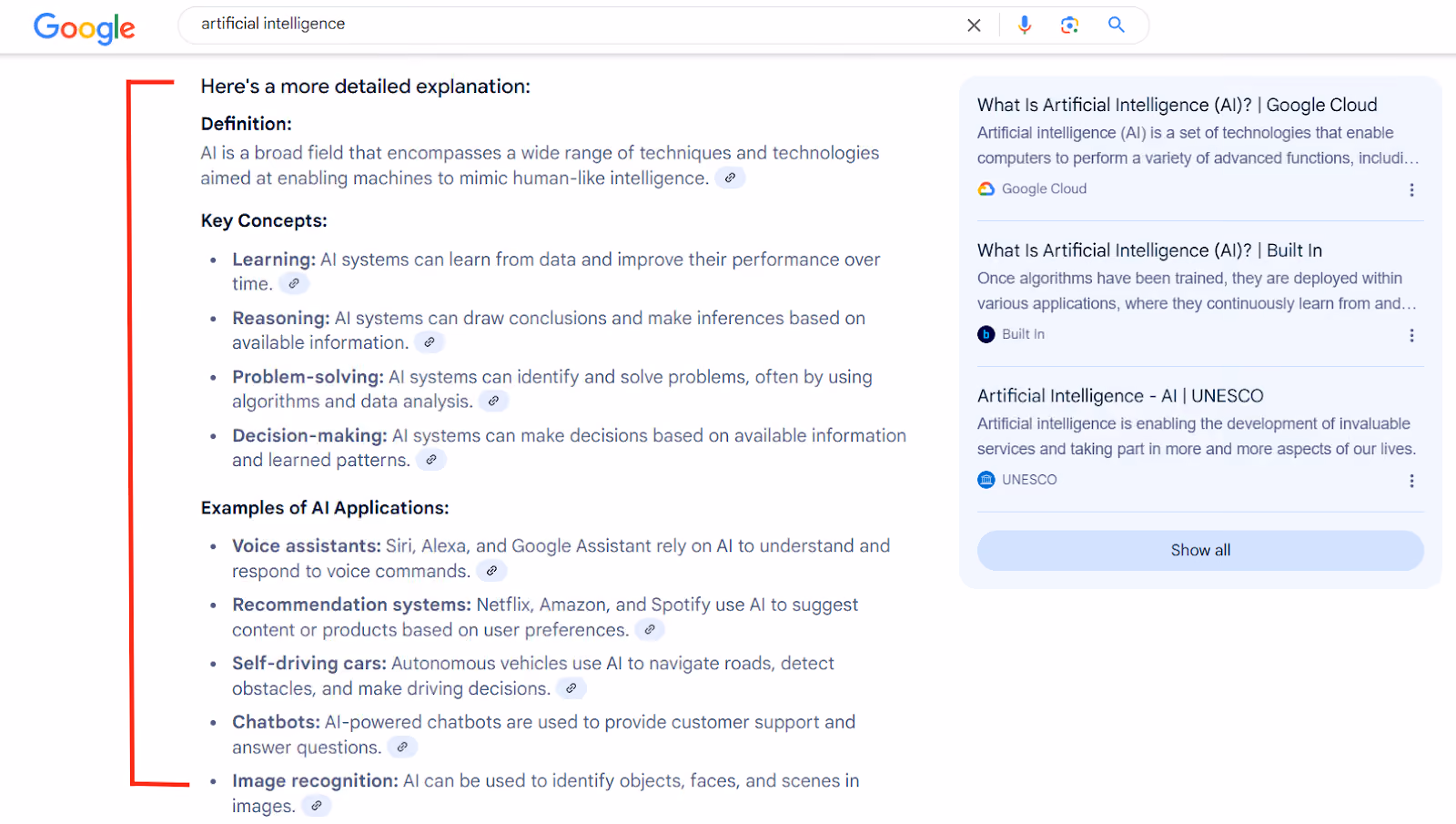Open source link icon after Decision-making bullet

431,460
